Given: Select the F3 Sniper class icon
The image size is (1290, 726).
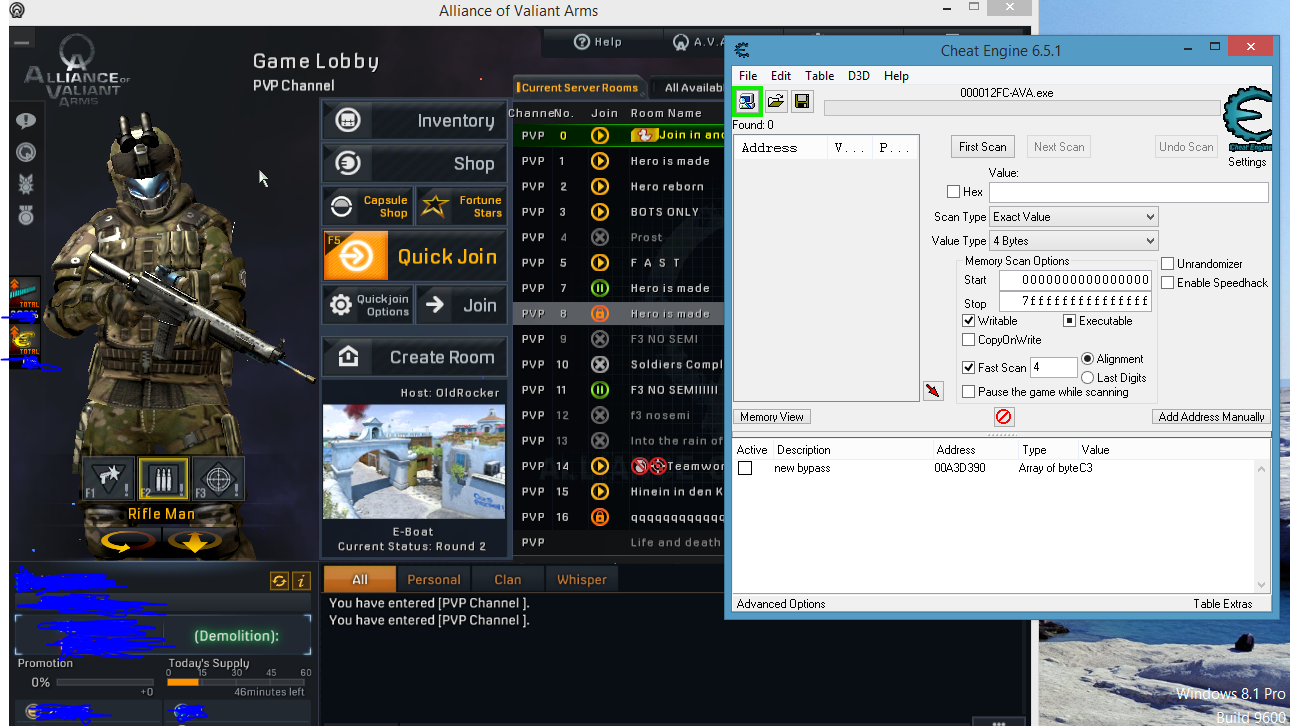Looking at the screenshot, I should 218,479.
